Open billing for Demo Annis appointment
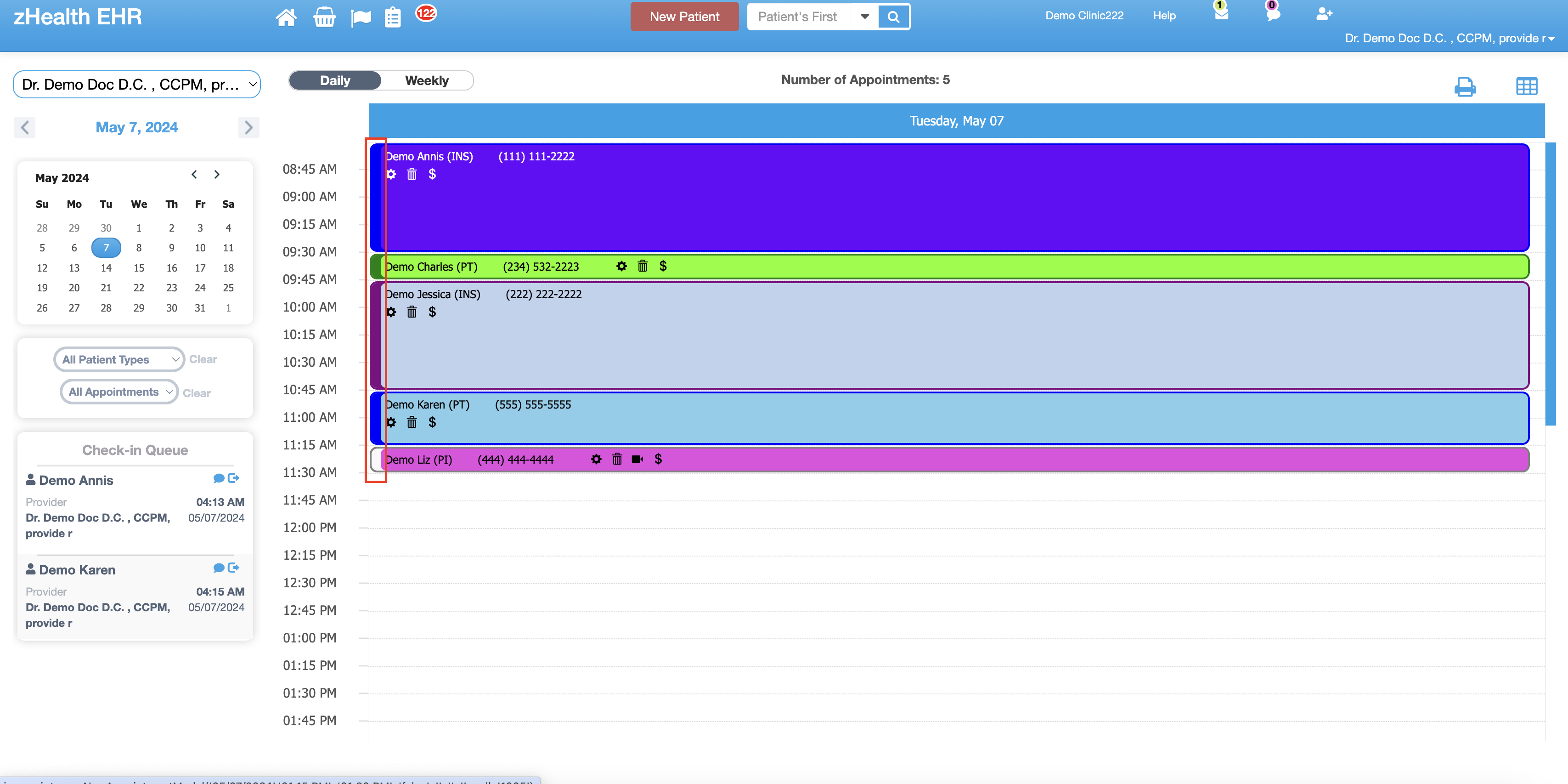 432,175
